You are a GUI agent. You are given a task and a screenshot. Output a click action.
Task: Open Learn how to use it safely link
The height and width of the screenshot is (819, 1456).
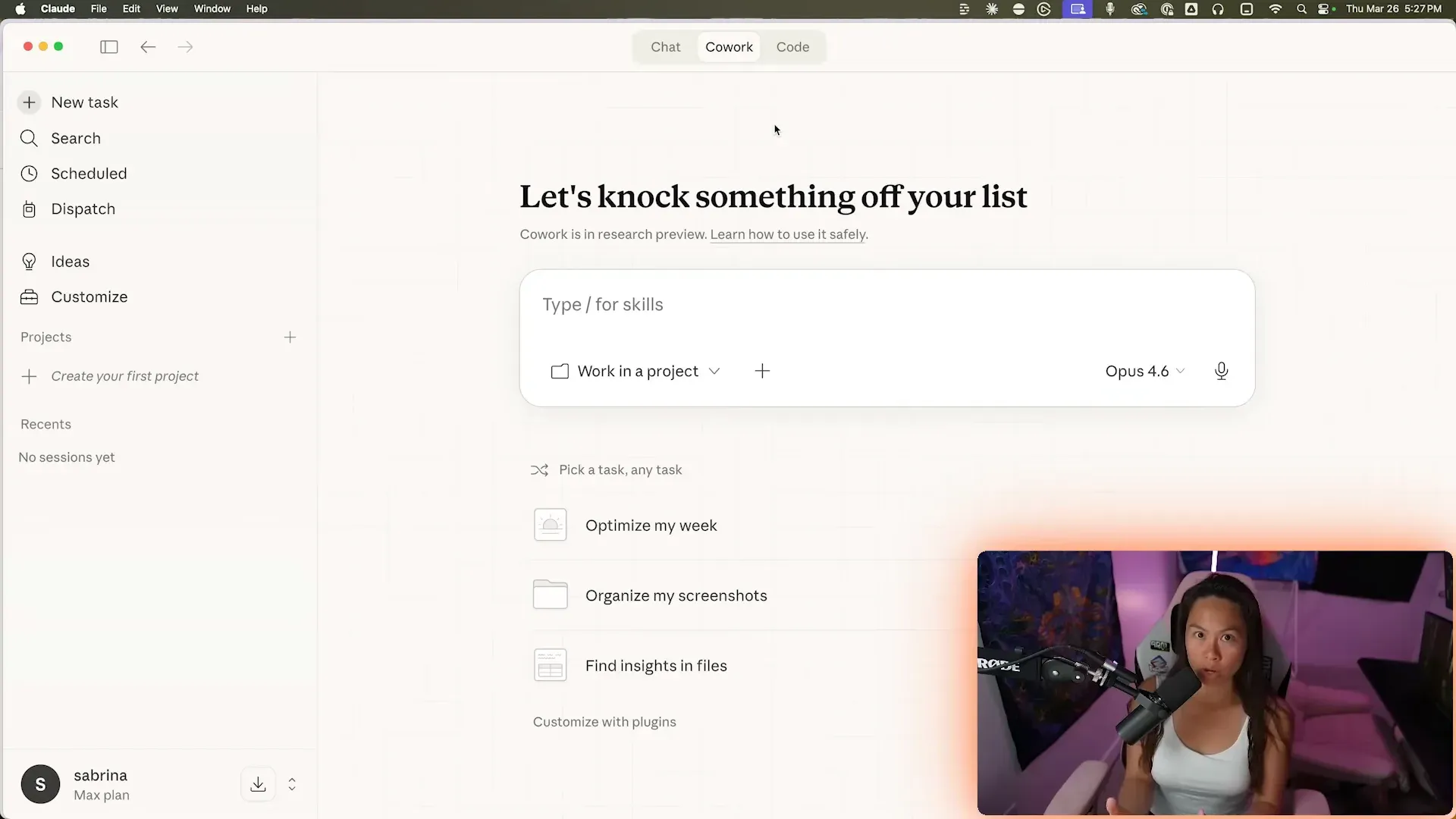788,234
